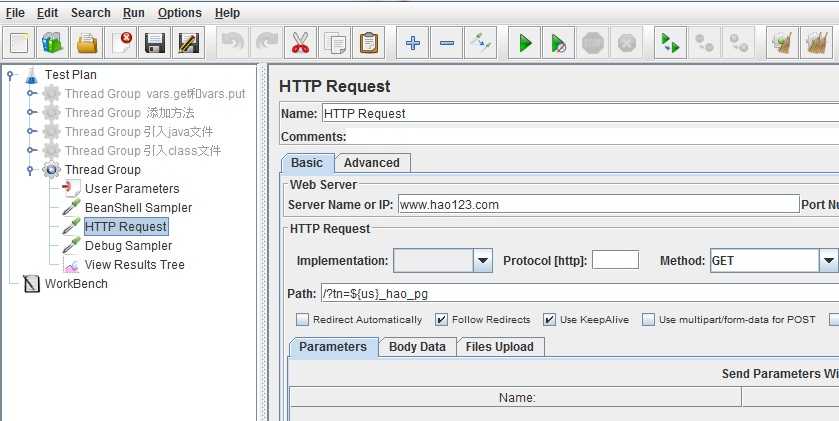The height and width of the screenshot is (421, 839).
Task: Click the Server Name or IP field
Action: click(x=598, y=204)
